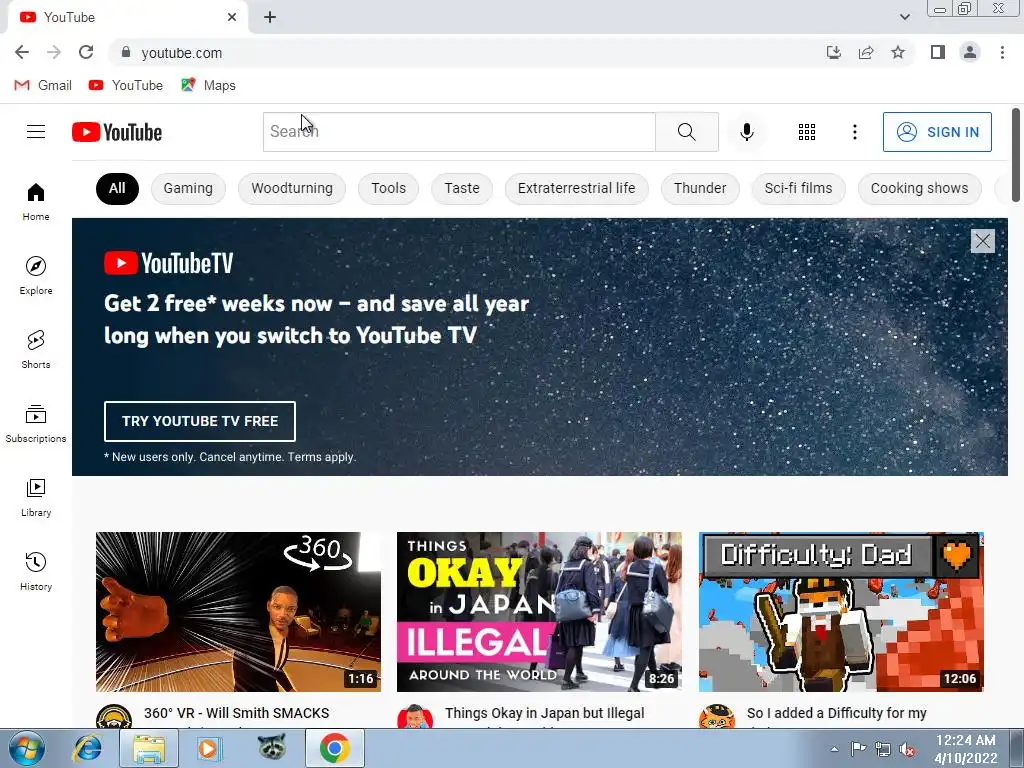
Task: Click the install/download icon in address bar
Action: pyautogui.click(x=833, y=52)
